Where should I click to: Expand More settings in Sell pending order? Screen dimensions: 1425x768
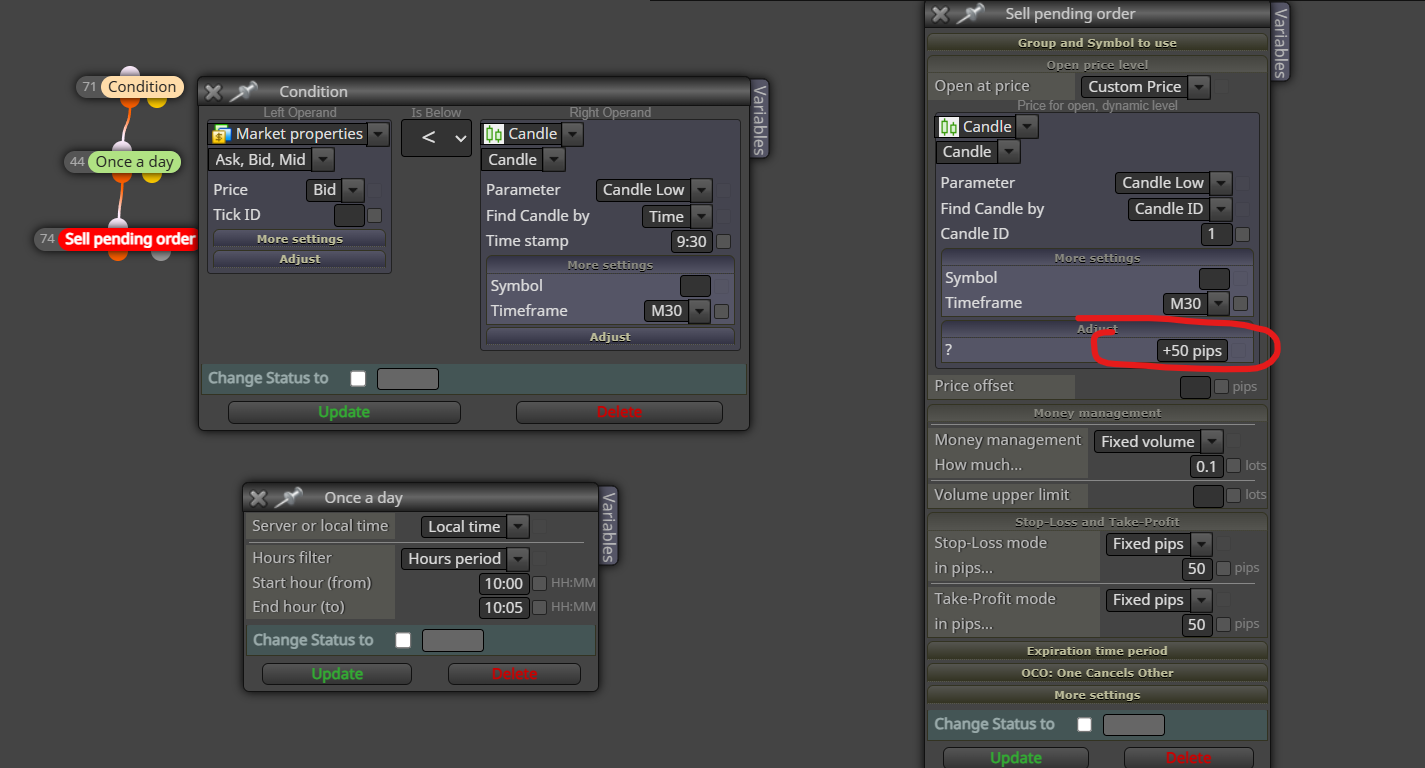click(1097, 695)
